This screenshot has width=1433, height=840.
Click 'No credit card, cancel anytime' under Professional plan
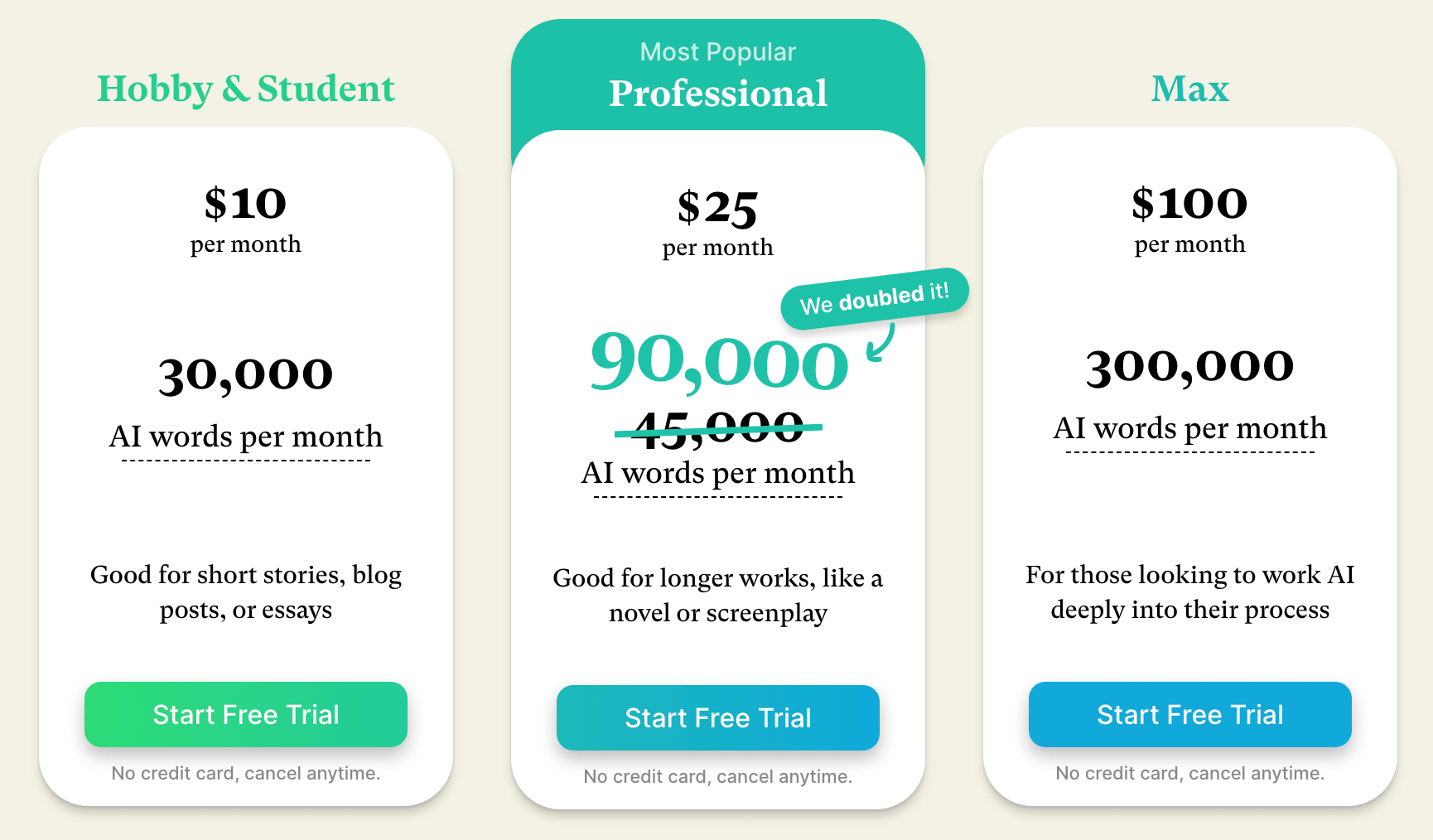(717, 776)
